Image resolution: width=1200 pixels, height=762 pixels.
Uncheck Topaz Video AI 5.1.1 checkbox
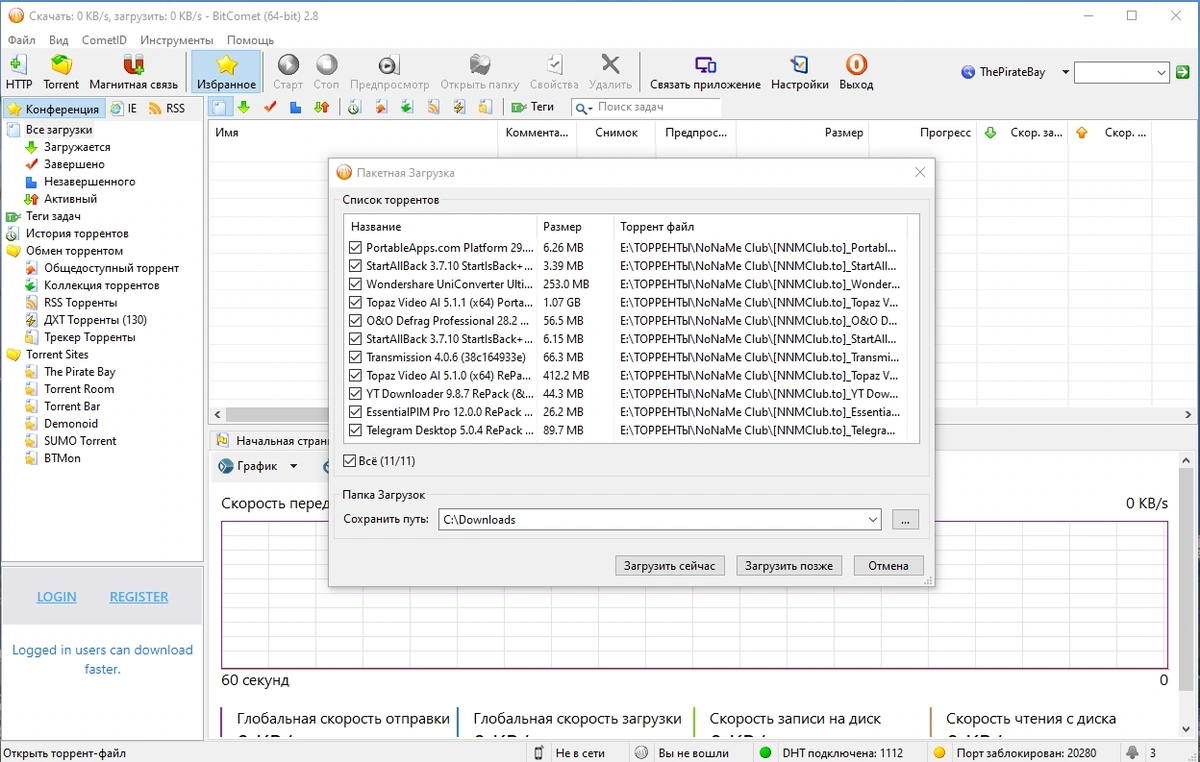(x=356, y=303)
